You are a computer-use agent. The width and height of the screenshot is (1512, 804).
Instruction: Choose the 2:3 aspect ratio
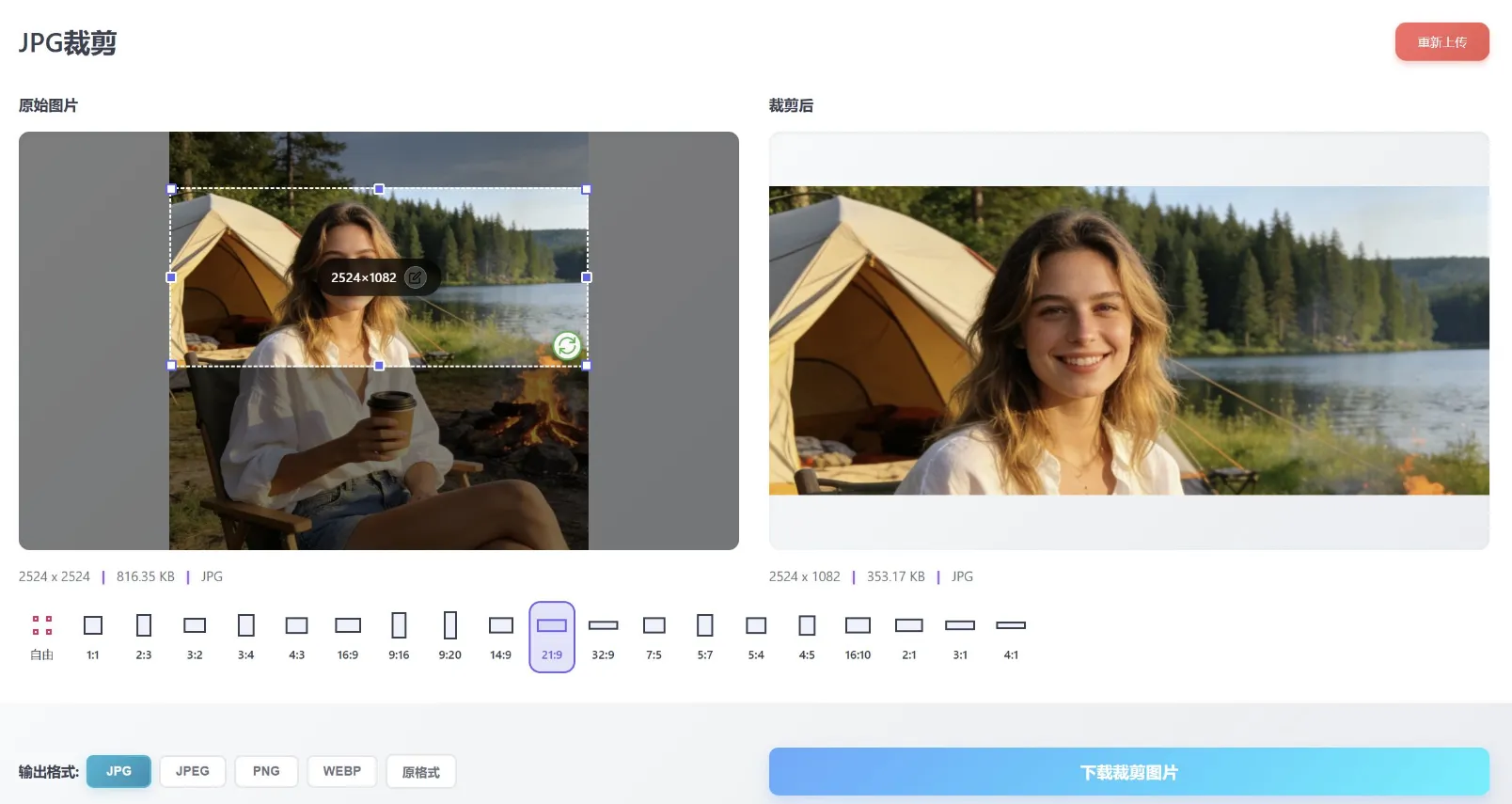tap(144, 637)
